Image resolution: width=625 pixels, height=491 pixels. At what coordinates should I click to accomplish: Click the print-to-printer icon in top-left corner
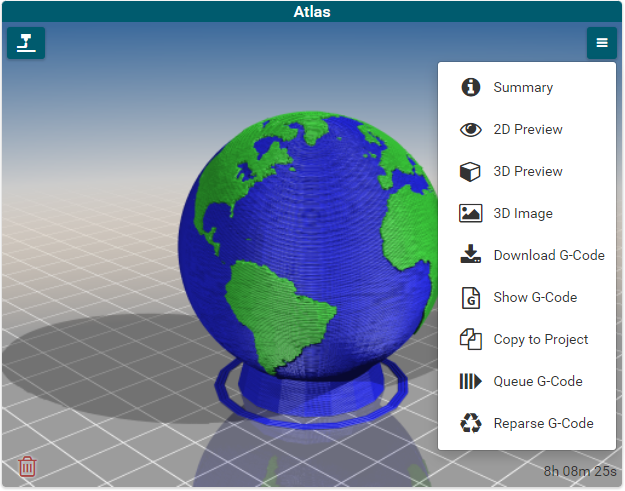(26, 43)
